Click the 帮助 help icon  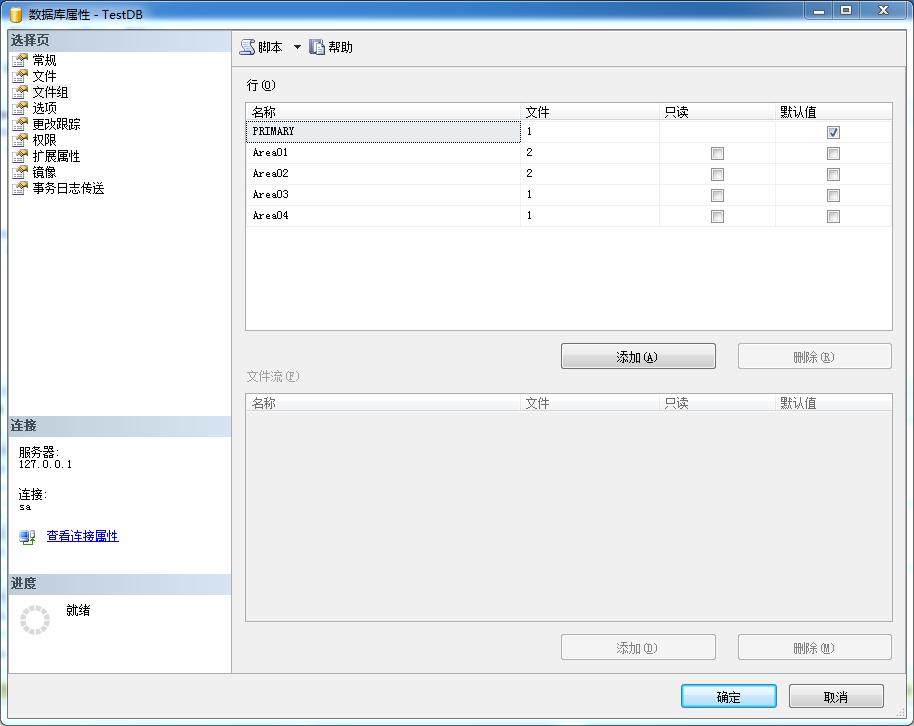[317, 47]
